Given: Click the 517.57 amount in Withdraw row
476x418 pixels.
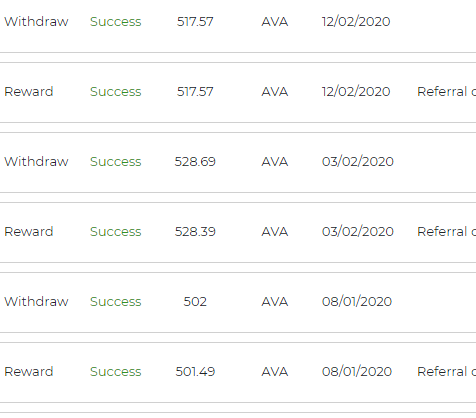Looking at the screenshot, I should tap(195, 22).
